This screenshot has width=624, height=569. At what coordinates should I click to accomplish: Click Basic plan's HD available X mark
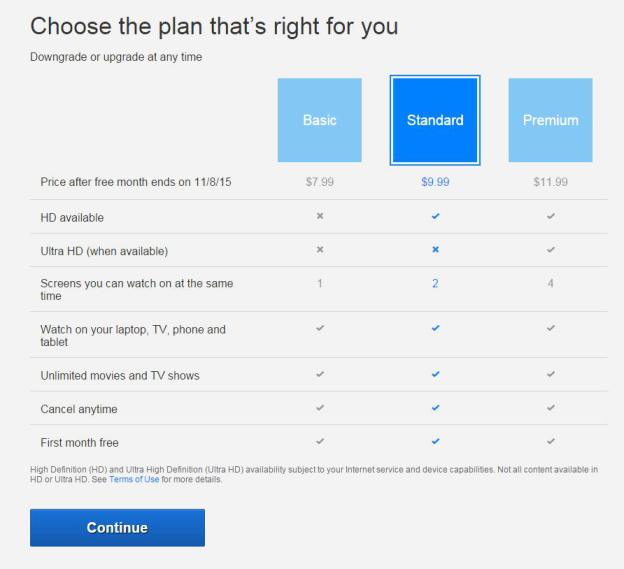(x=320, y=216)
